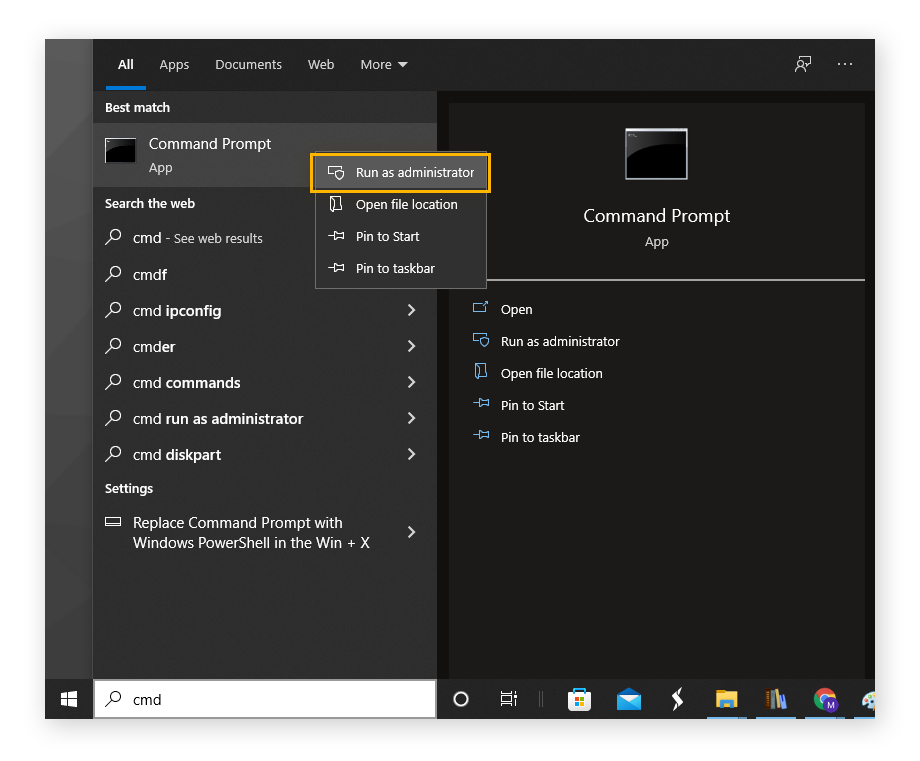Open the More dropdown in the search filters

click(383, 64)
